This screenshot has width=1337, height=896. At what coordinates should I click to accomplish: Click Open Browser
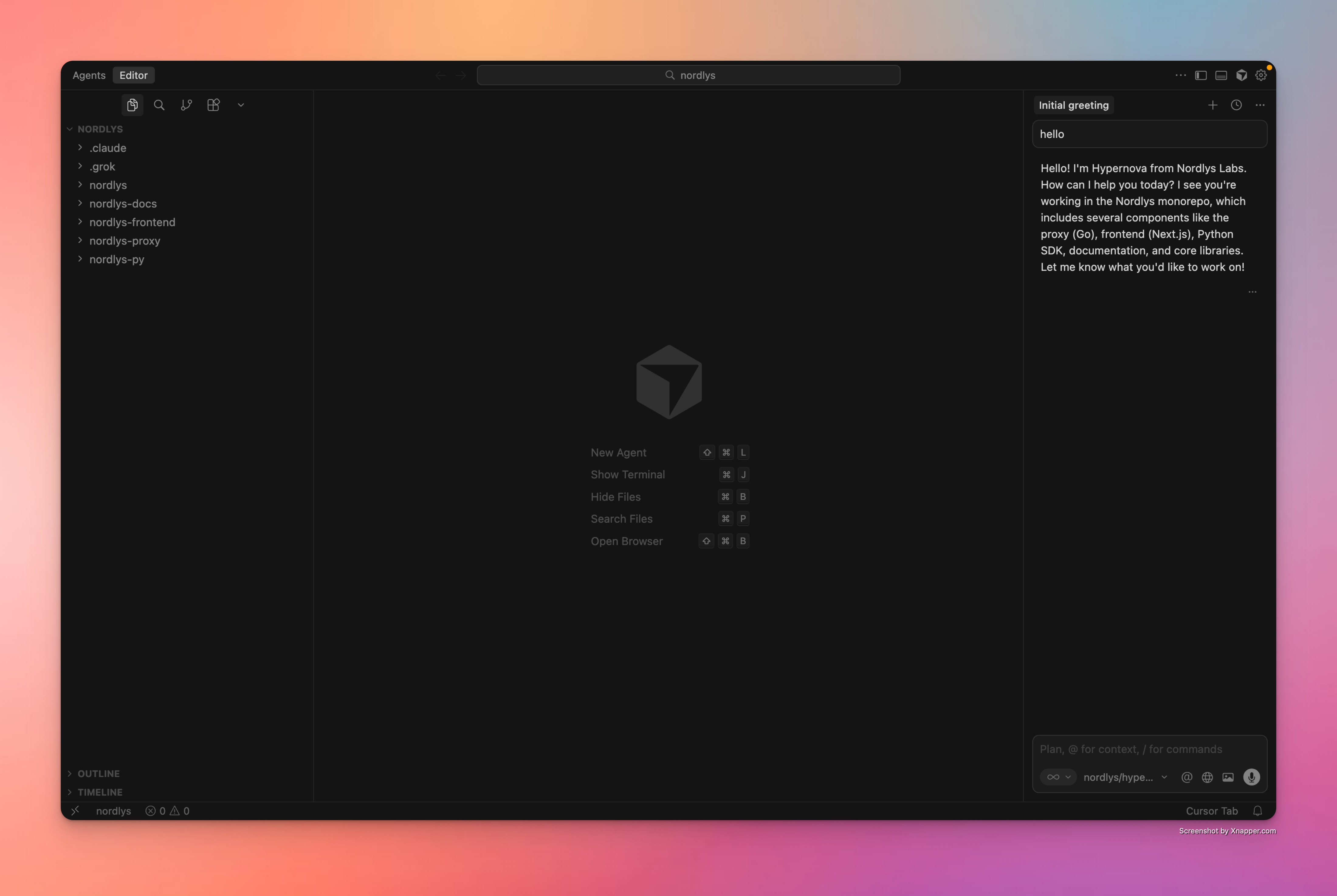pos(627,541)
